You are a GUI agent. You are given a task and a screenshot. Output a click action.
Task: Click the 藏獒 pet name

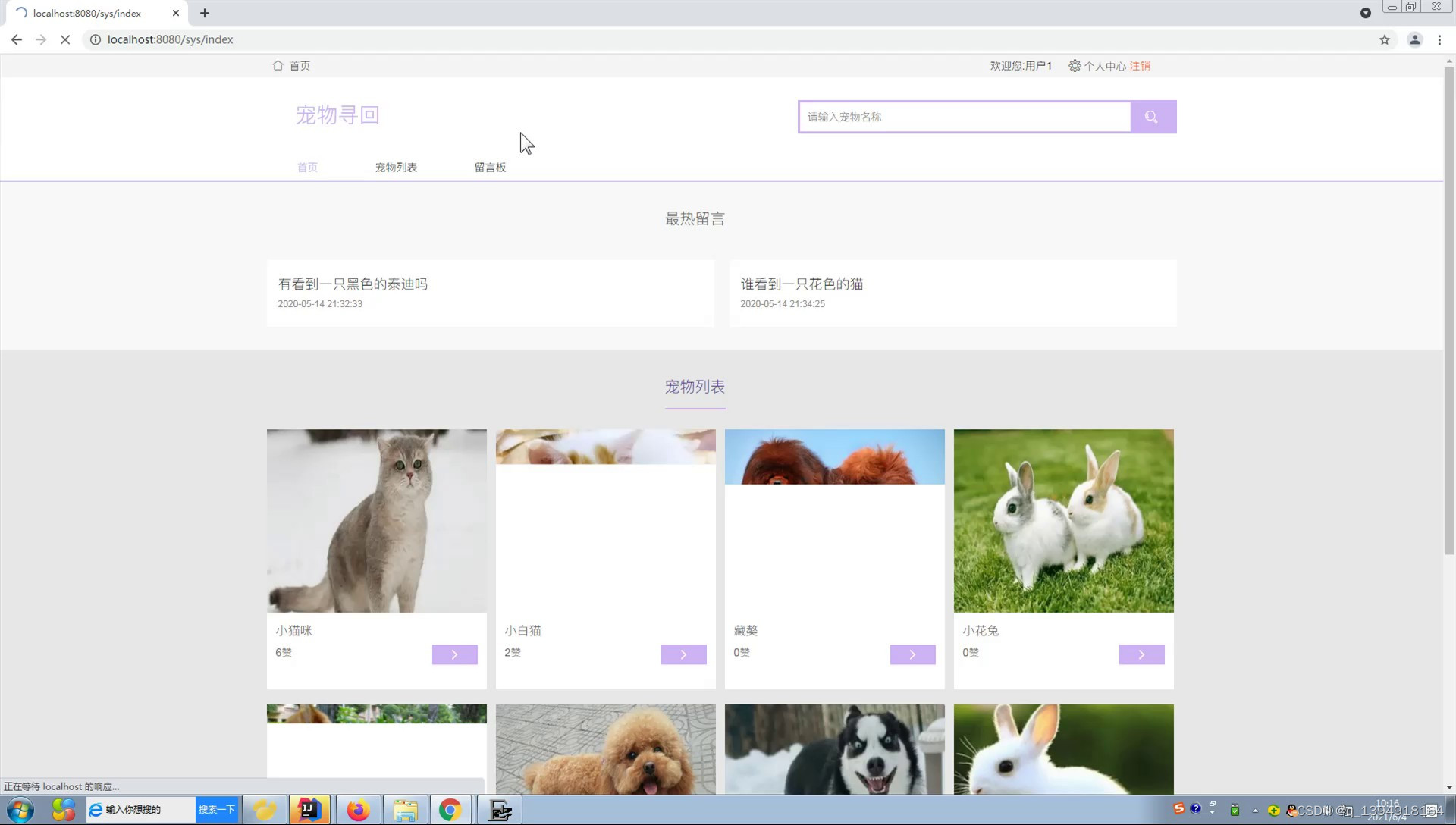[745, 630]
